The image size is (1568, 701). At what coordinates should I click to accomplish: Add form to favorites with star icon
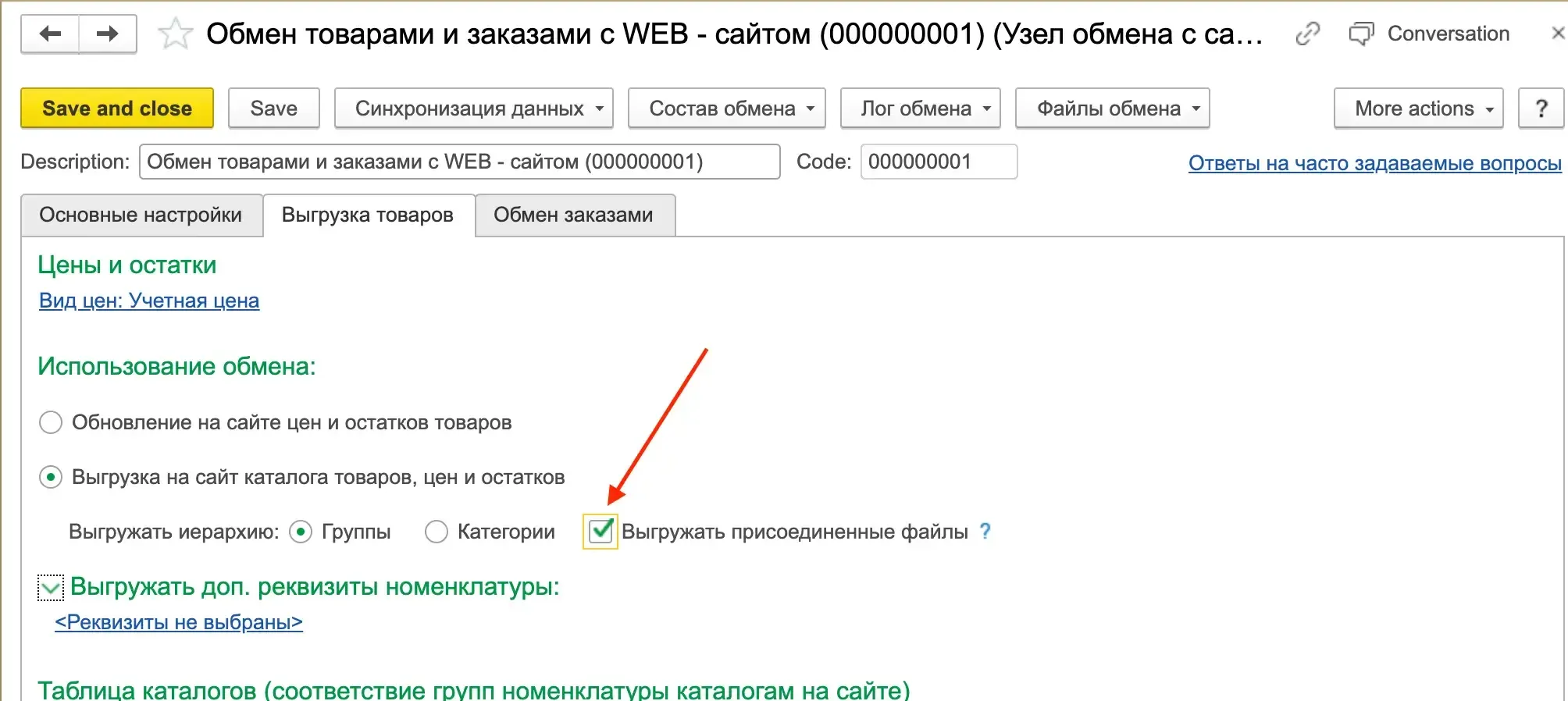pyautogui.click(x=175, y=34)
